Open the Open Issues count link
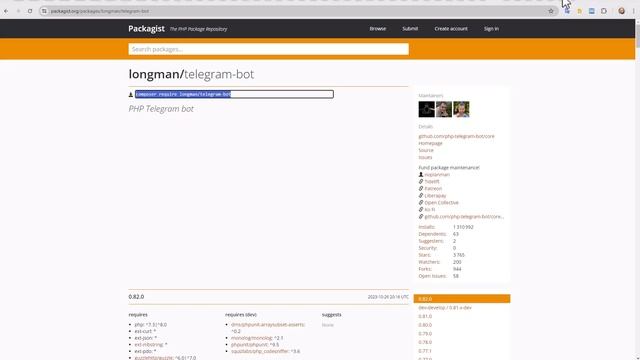This screenshot has height=360, width=640. [x=432, y=276]
